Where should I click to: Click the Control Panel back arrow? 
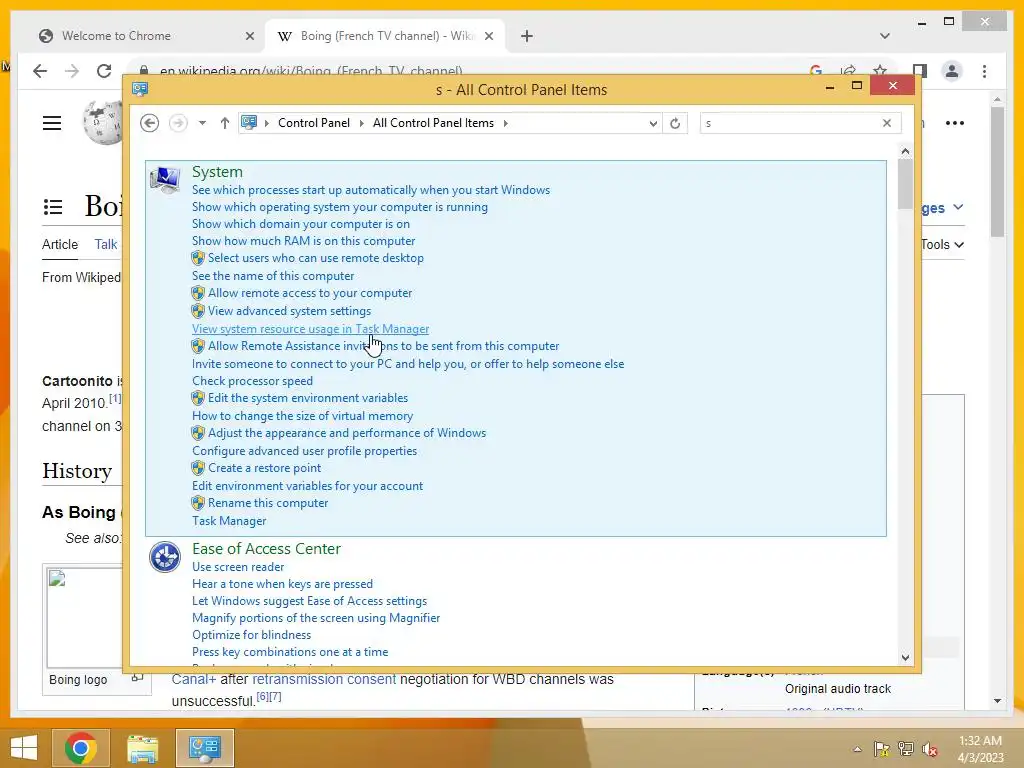click(150, 123)
